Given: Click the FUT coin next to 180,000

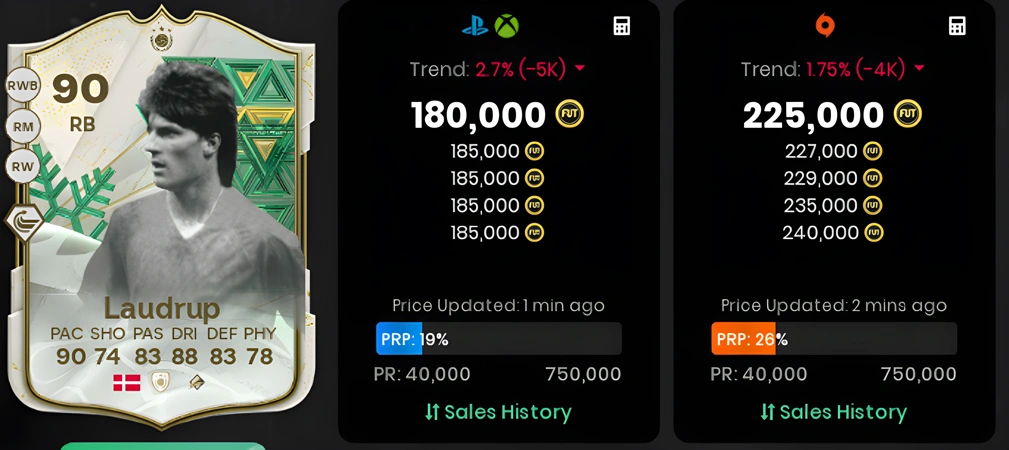Looking at the screenshot, I should [x=569, y=114].
